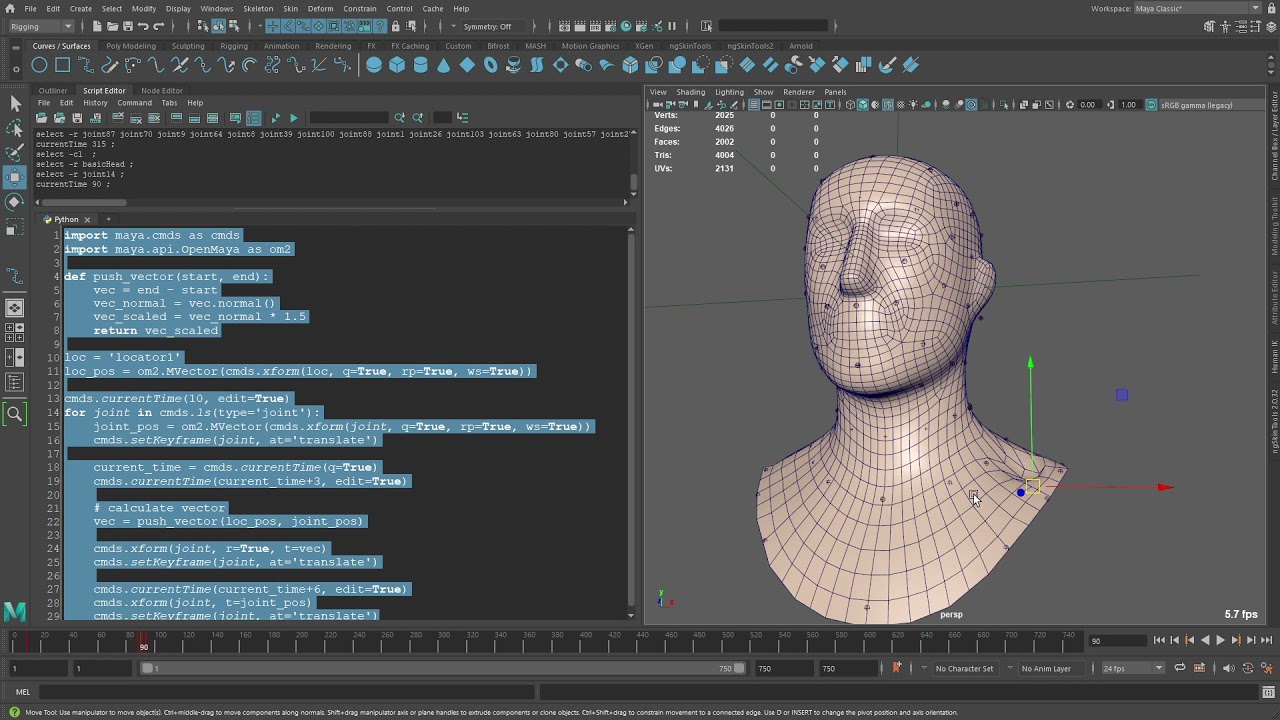Go to start of playback range
This screenshot has height=720, width=1280.
(1158, 641)
